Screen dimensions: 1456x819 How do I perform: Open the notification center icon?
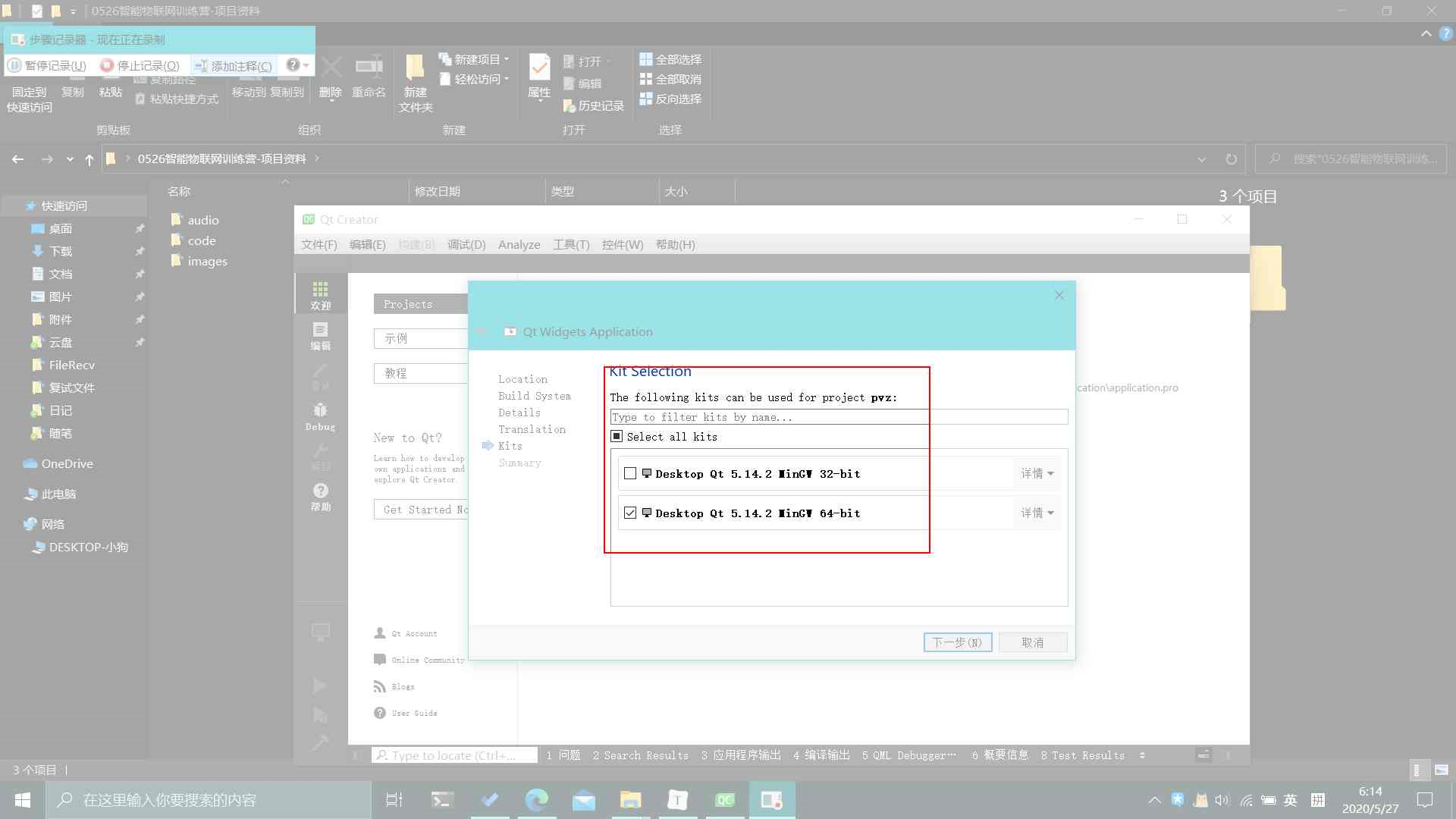(x=1425, y=800)
